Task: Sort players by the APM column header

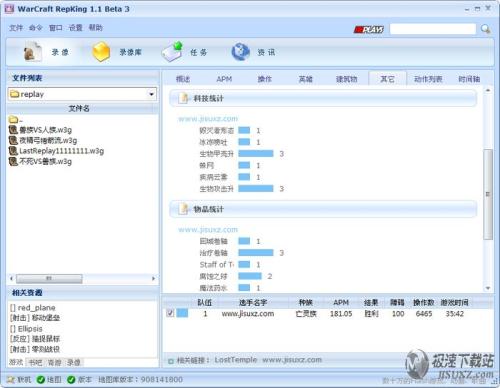Action: pos(341,302)
